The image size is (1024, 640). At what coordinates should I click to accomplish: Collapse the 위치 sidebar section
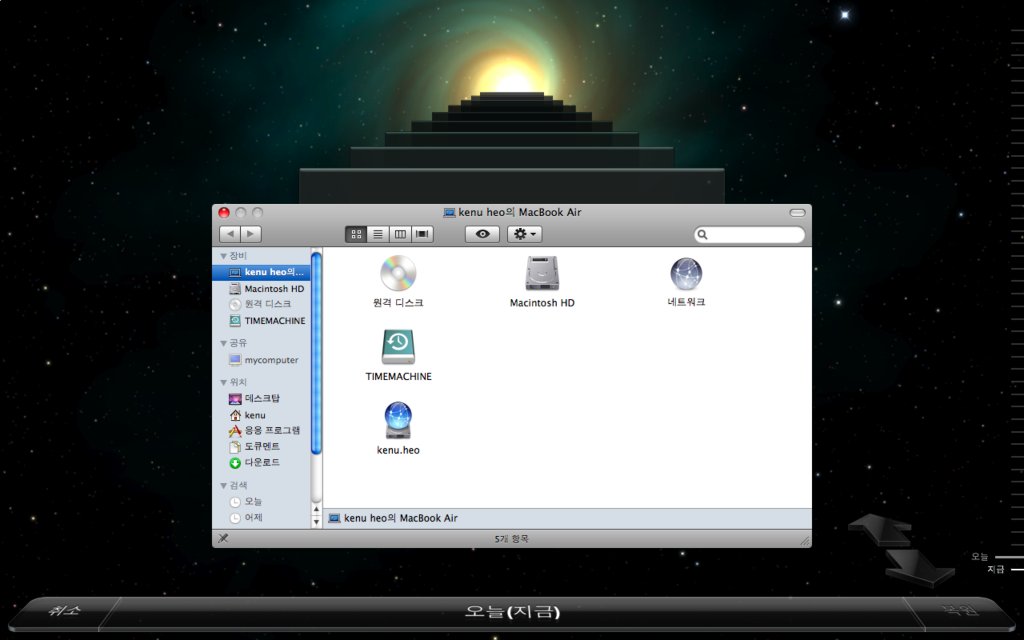[x=223, y=382]
